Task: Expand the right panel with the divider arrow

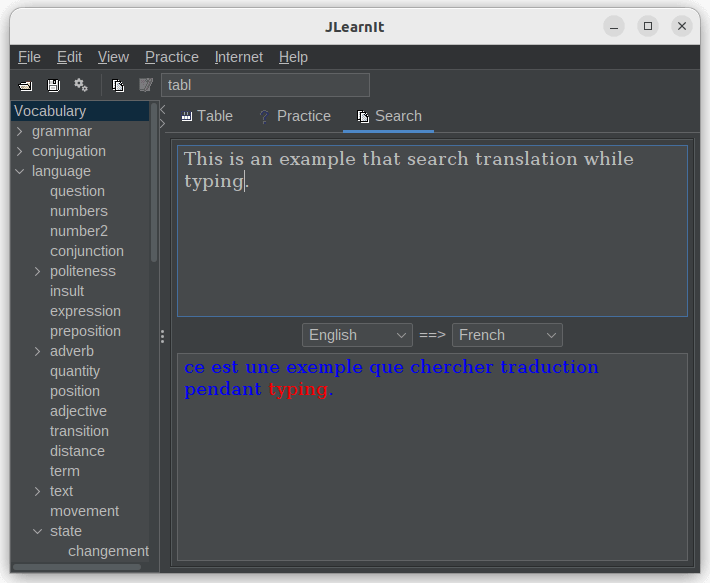Action: click(x=163, y=124)
